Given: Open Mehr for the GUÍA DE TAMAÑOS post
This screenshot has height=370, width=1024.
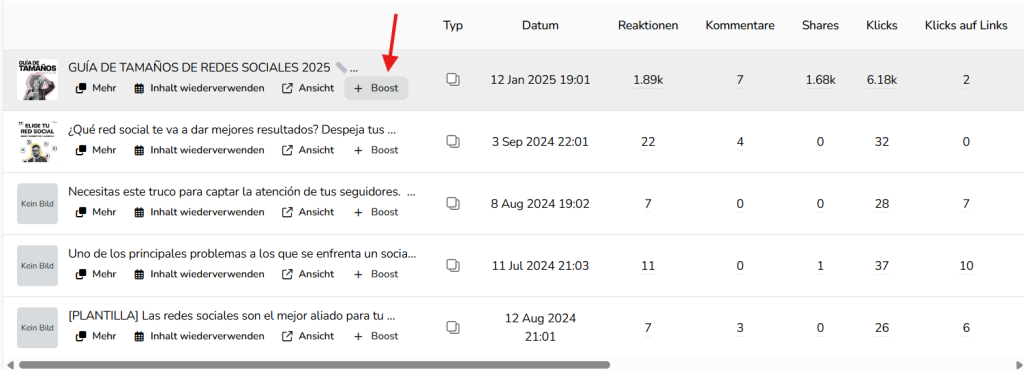Looking at the screenshot, I should pyautogui.click(x=96, y=88).
